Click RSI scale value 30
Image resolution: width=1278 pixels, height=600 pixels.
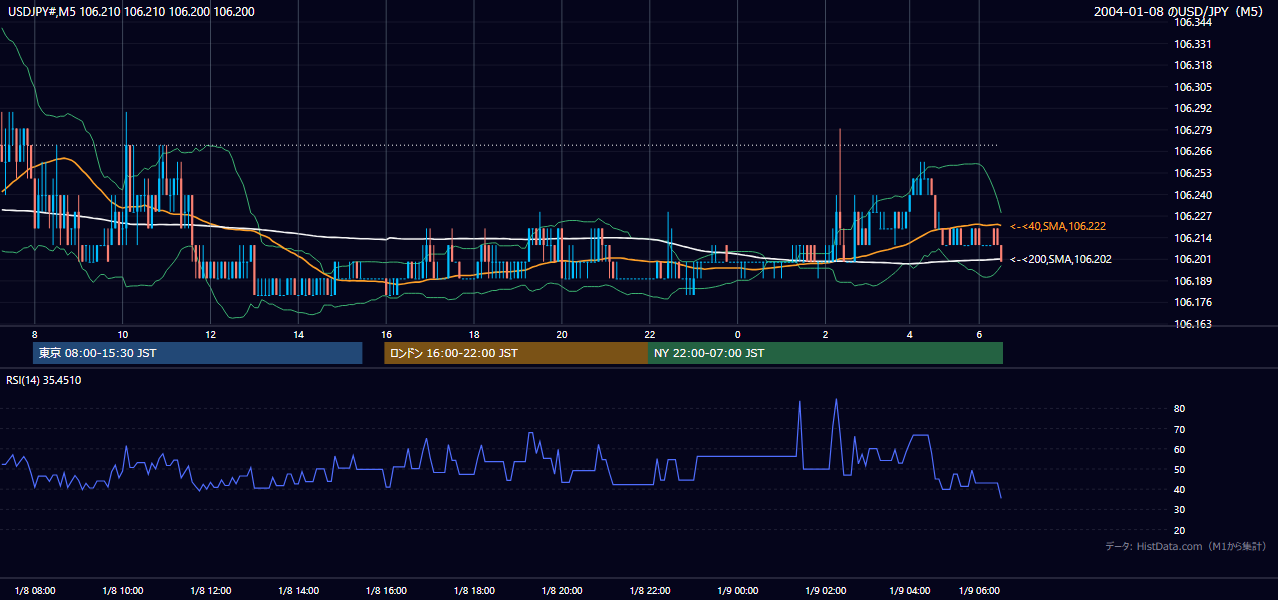click(1180, 510)
